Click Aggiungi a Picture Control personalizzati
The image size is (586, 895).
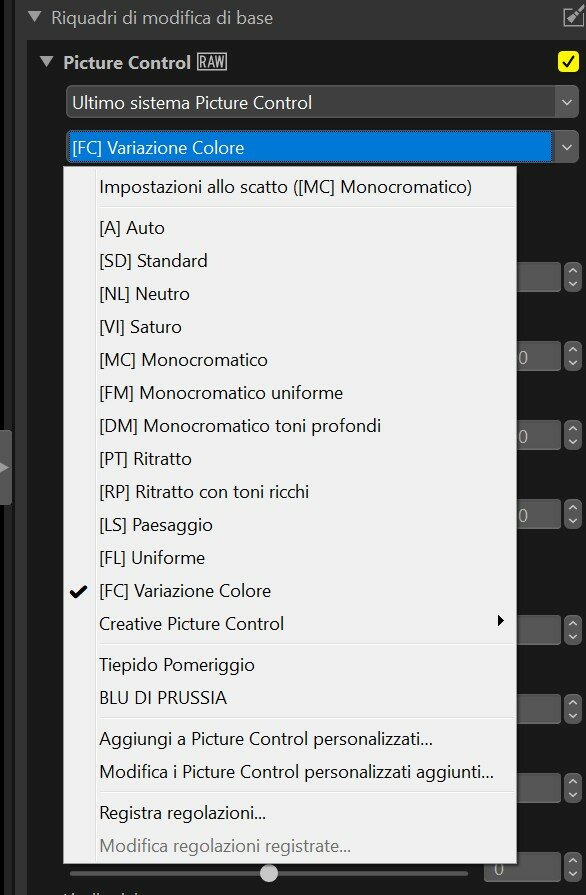tap(266, 739)
